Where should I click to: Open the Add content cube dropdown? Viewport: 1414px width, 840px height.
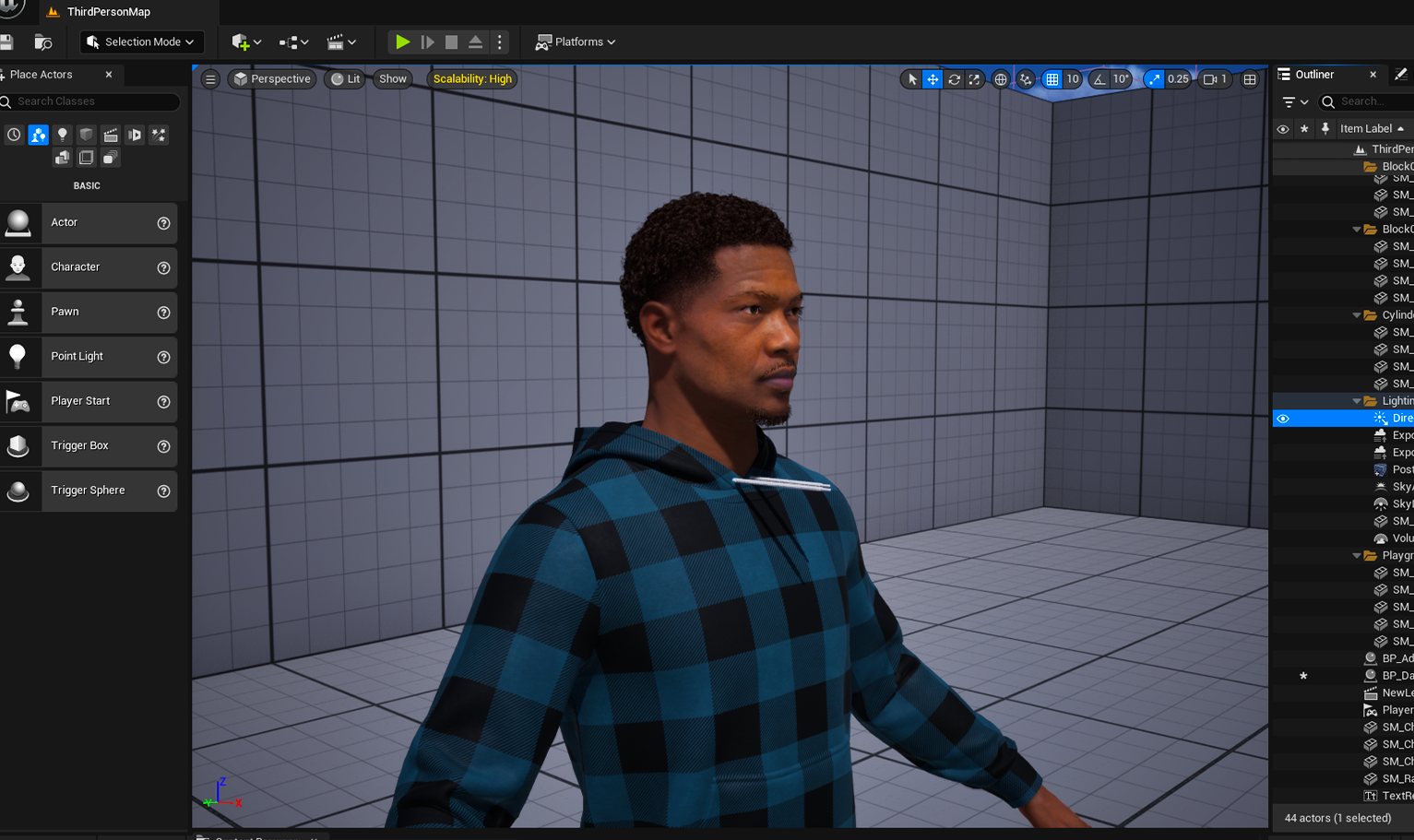(246, 41)
